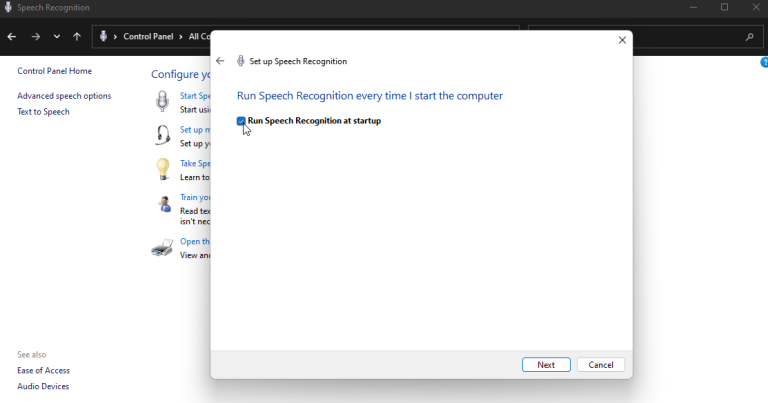
Task: Click the printer icon for the reference card
Action: (162, 247)
